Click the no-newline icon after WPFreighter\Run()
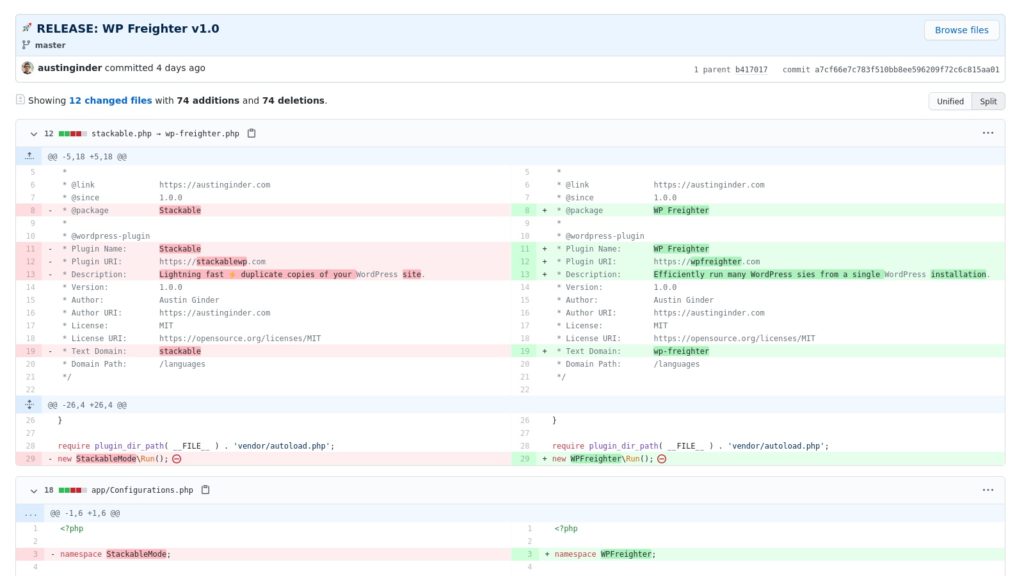The height and width of the screenshot is (576, 1024). (x=661, y=459)
